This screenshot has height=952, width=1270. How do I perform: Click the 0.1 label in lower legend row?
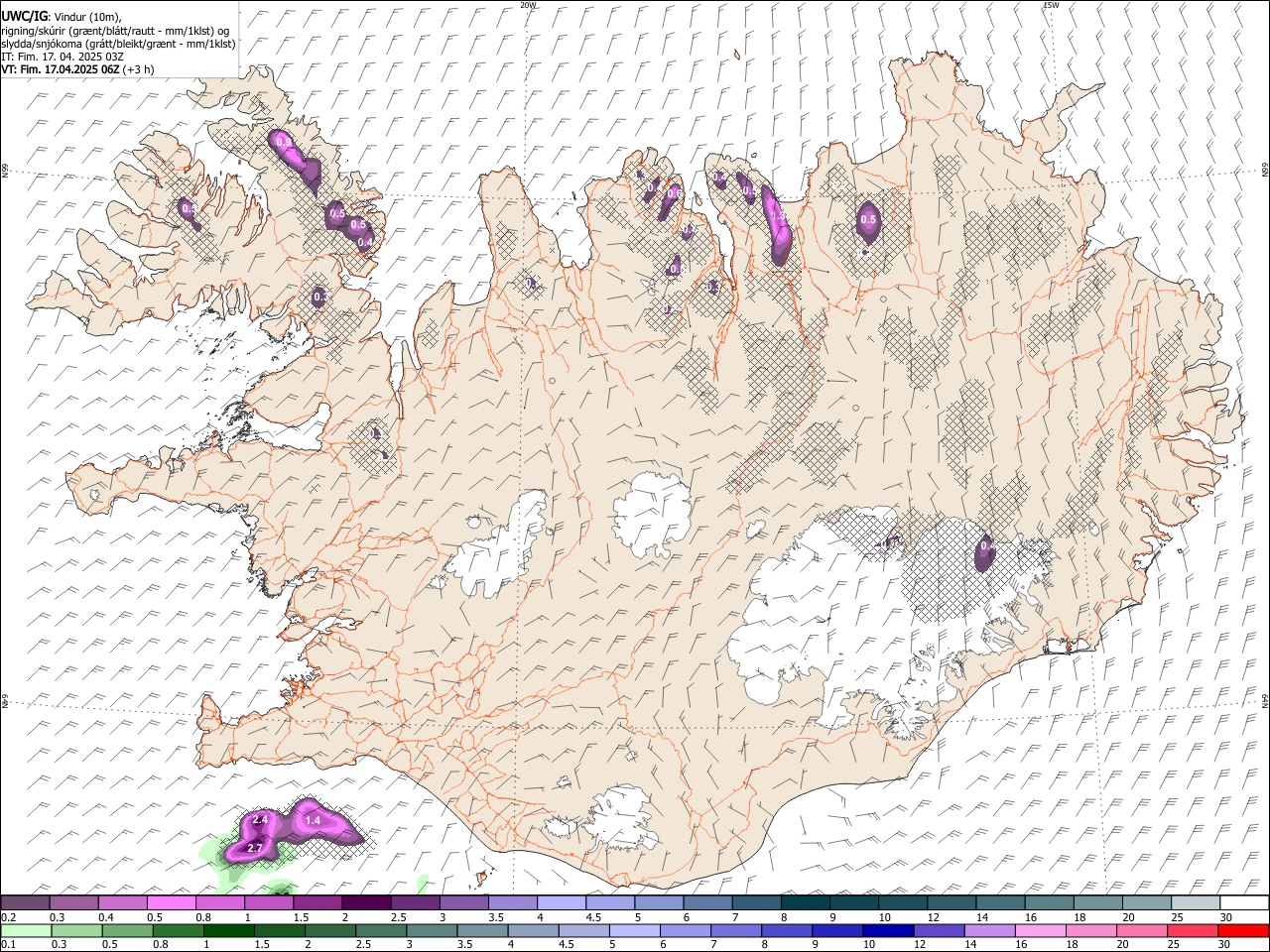coord(9,944)
